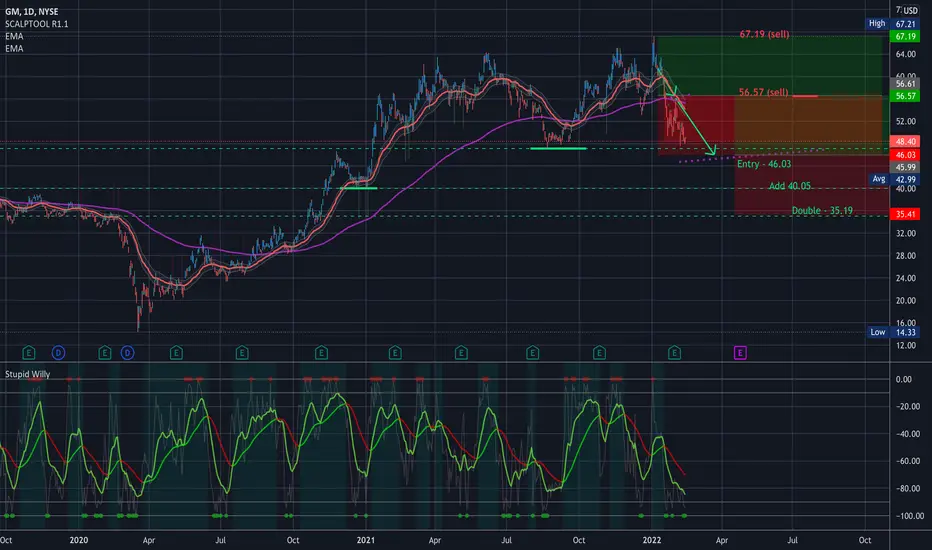Click the -60.00 value on indicator scale

[907, 461]
